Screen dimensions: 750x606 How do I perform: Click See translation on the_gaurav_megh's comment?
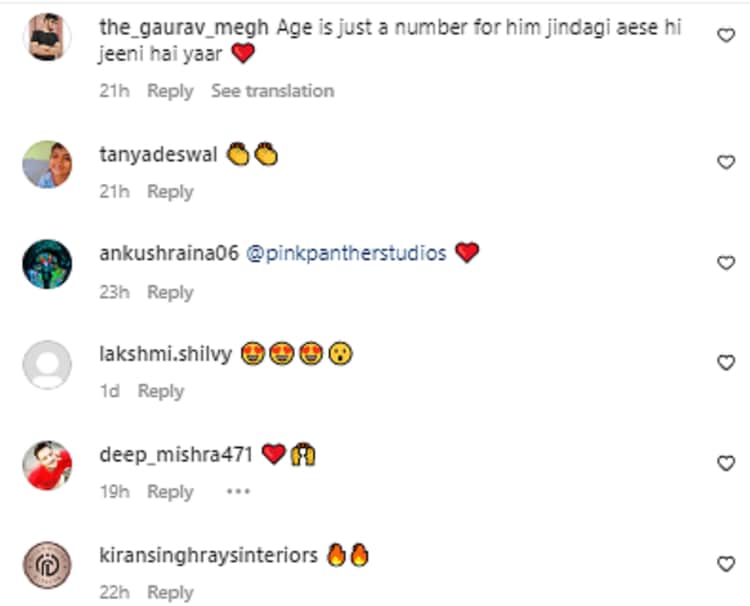(272, 91)
